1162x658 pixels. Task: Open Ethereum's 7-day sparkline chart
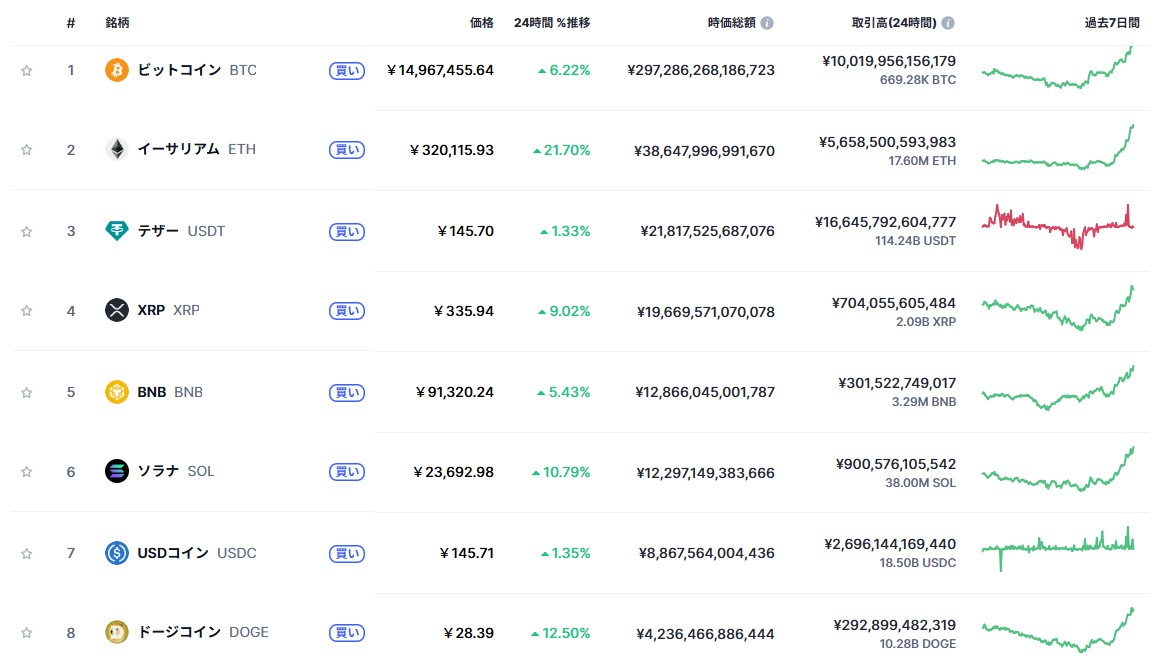[x=1058, y=147]
